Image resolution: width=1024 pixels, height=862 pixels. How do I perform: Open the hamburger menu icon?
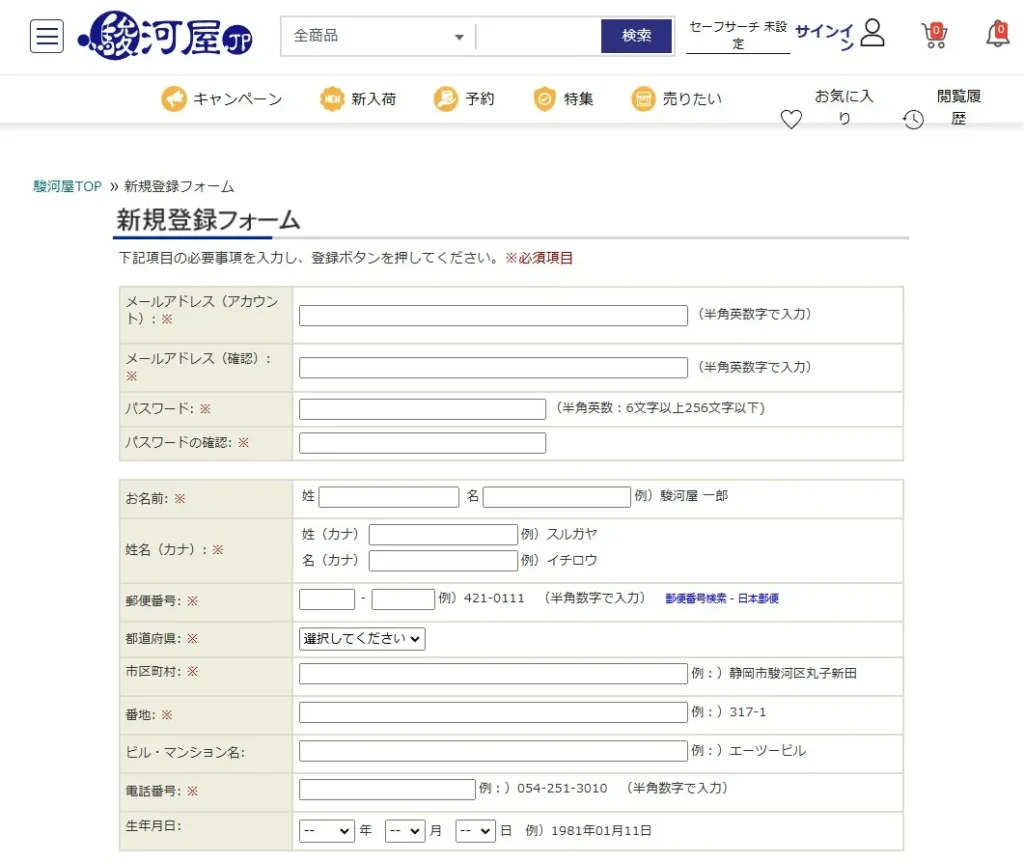click(x=46, y=37)
